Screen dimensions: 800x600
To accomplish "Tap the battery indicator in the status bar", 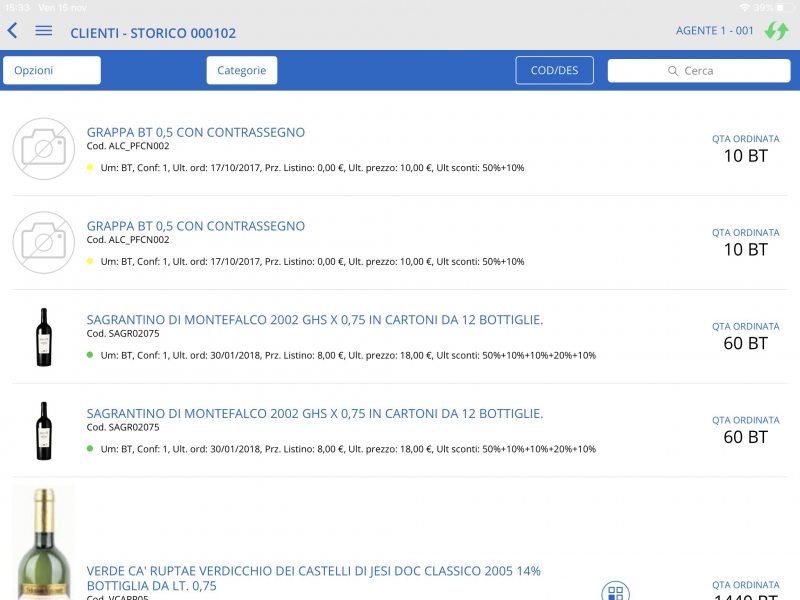I will (x=787, y=8).
